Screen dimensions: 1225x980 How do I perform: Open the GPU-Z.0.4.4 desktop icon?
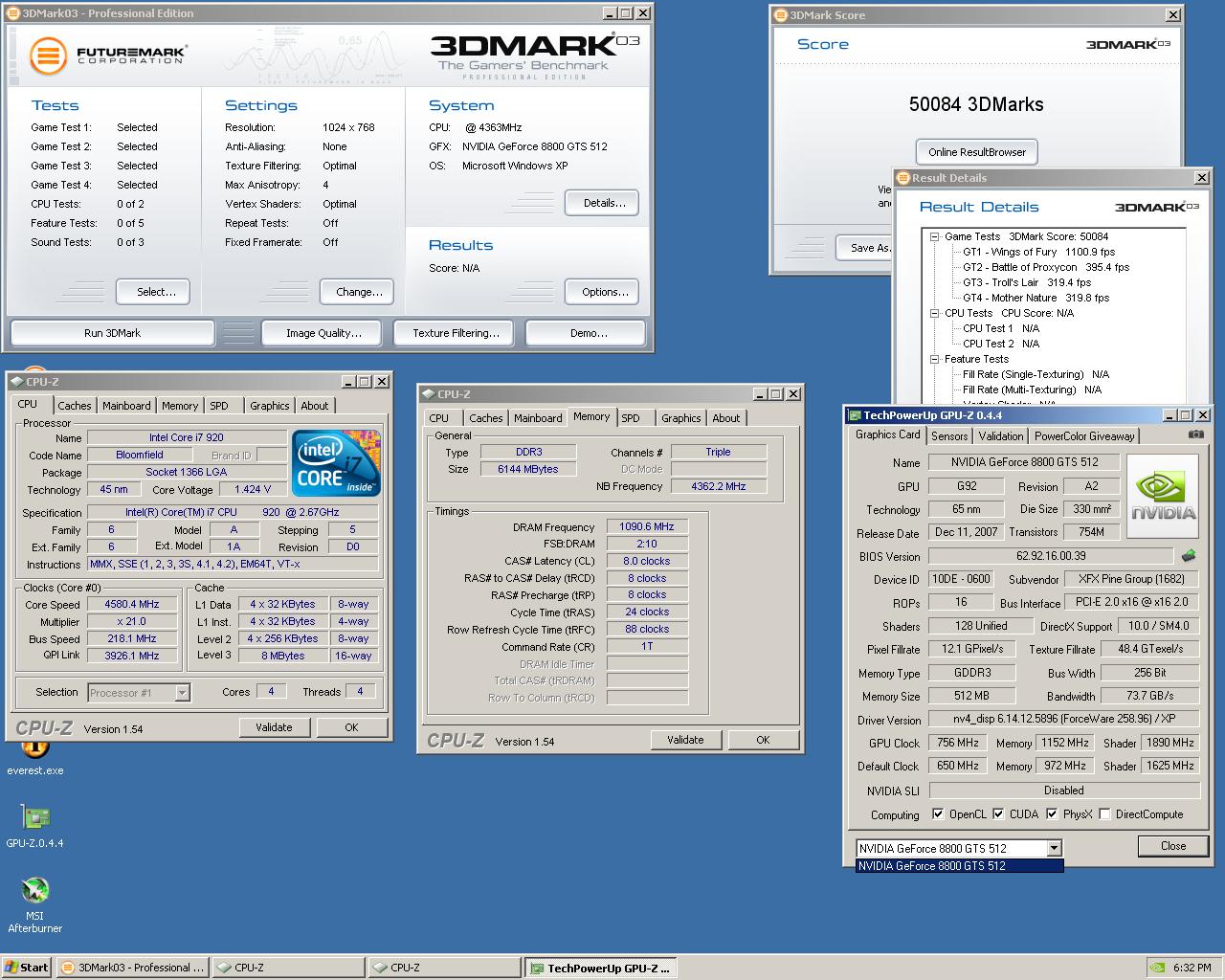35,827
